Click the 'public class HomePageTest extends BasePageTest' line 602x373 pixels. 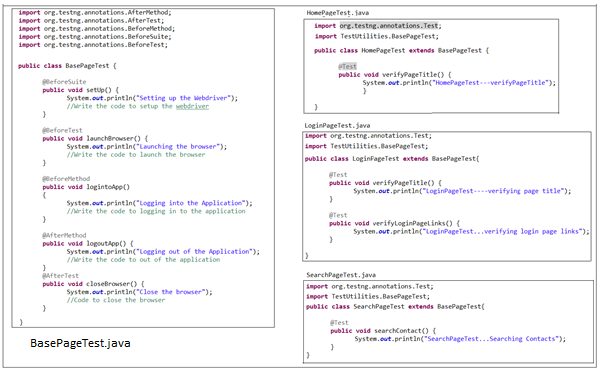pyautogui.click(x=402, y=50)
